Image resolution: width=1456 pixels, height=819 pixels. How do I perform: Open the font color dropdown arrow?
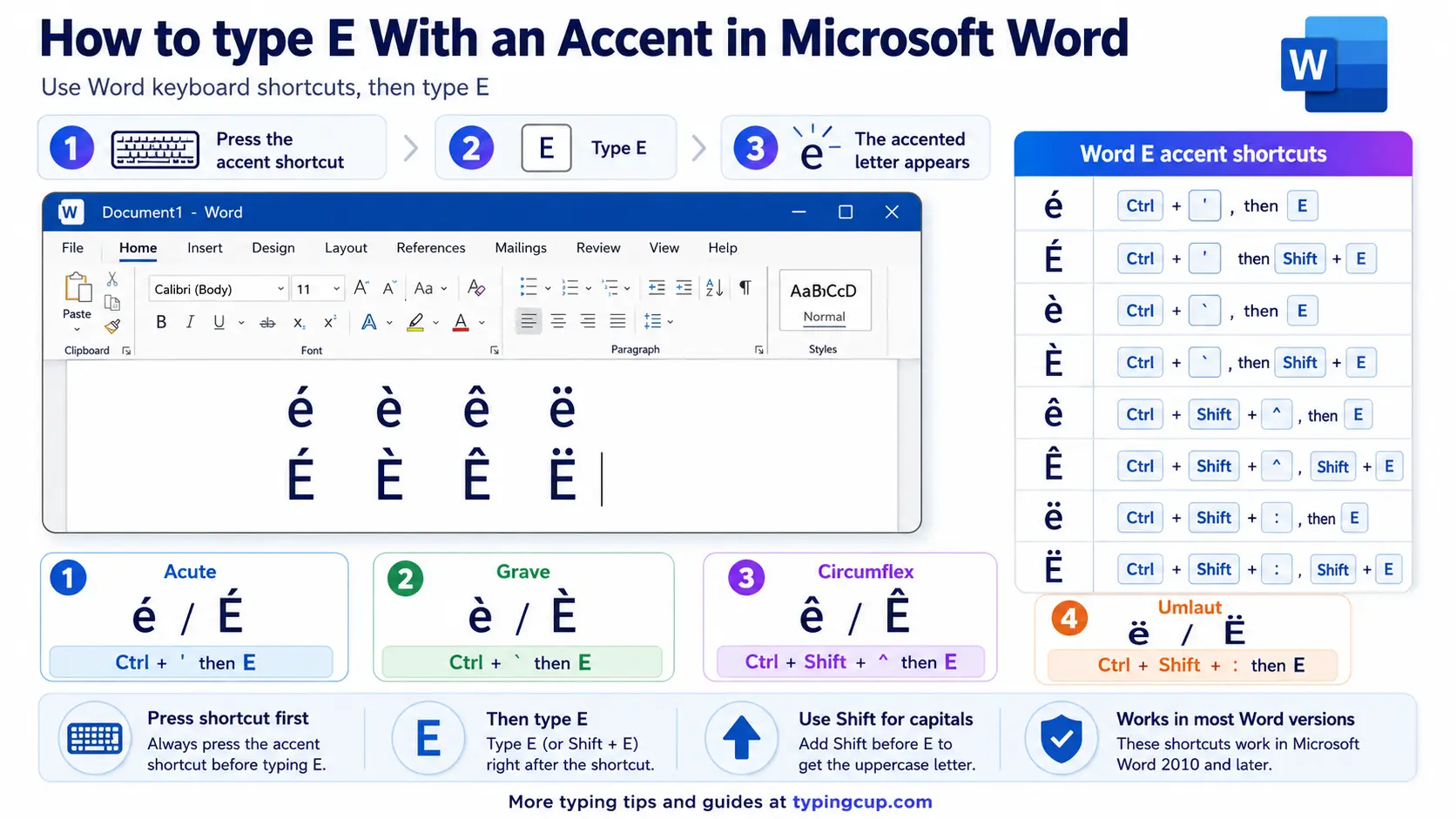click(482, 323)
